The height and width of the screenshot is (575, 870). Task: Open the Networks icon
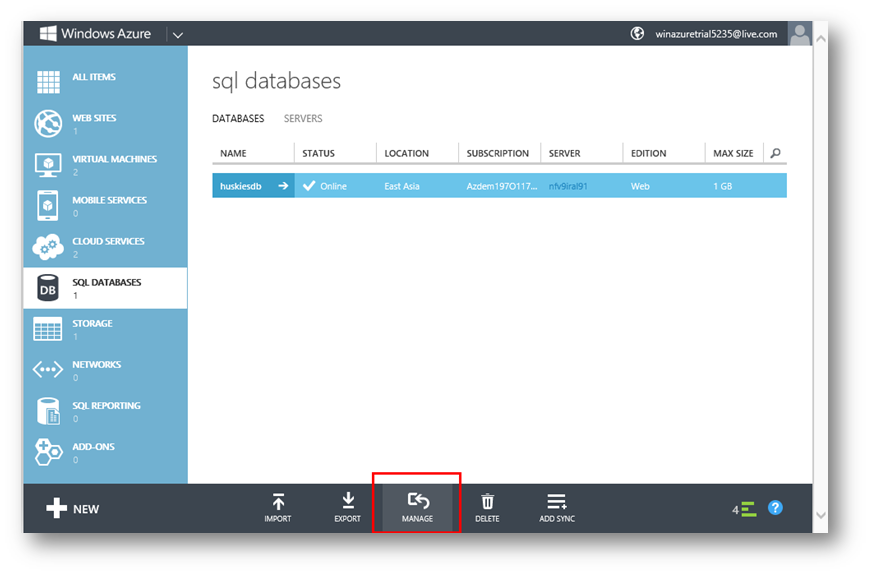point(48,369)
